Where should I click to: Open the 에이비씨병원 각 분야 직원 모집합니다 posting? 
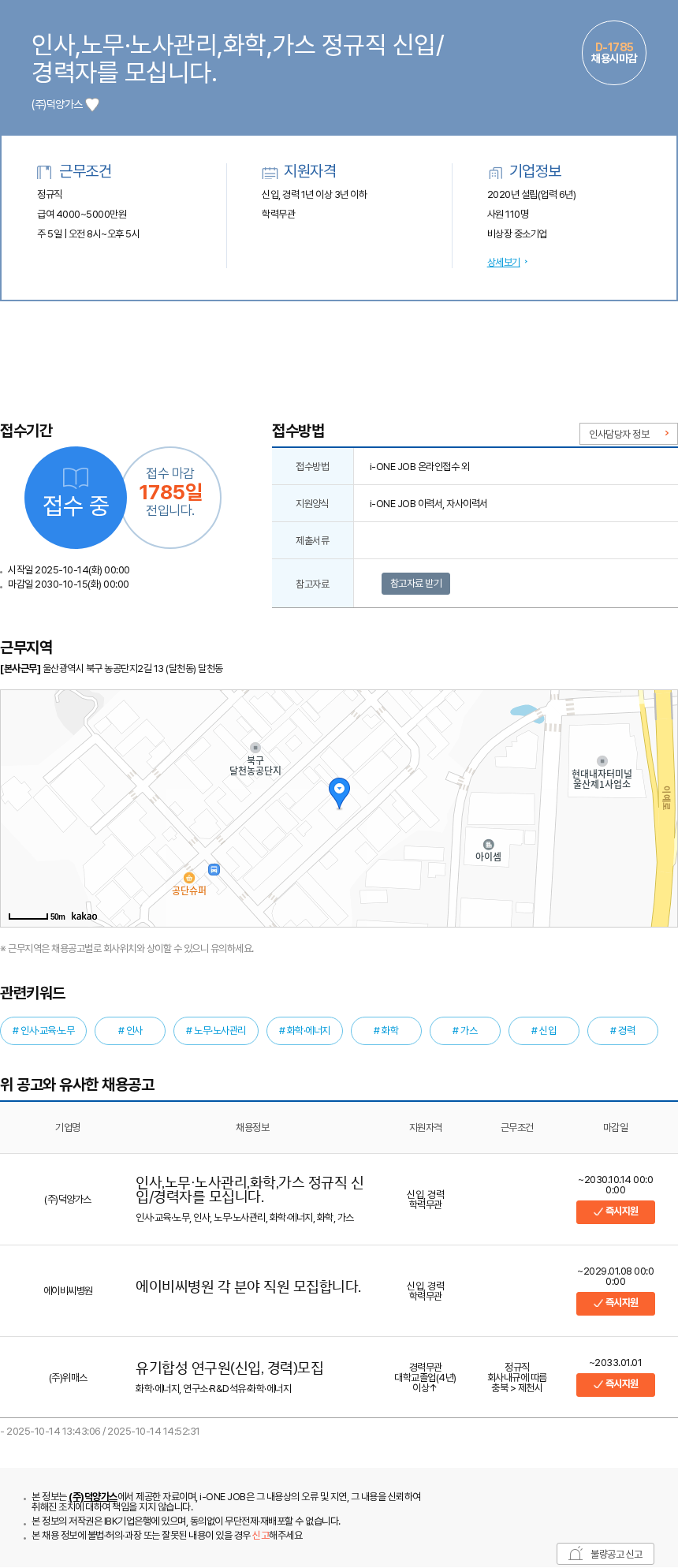coord(248,1286)
